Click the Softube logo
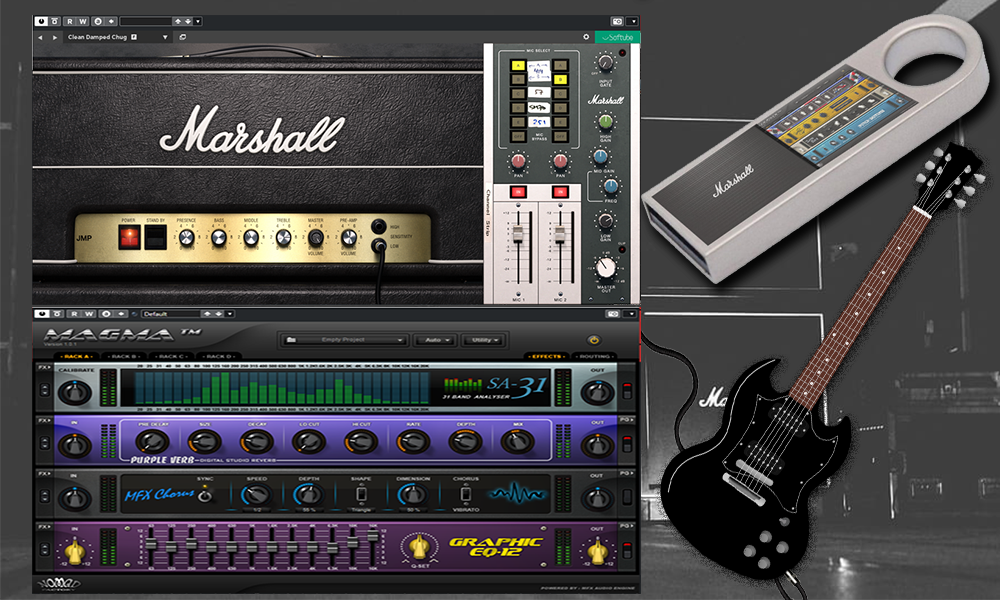 pyautogui.click(x=618, y=37)
